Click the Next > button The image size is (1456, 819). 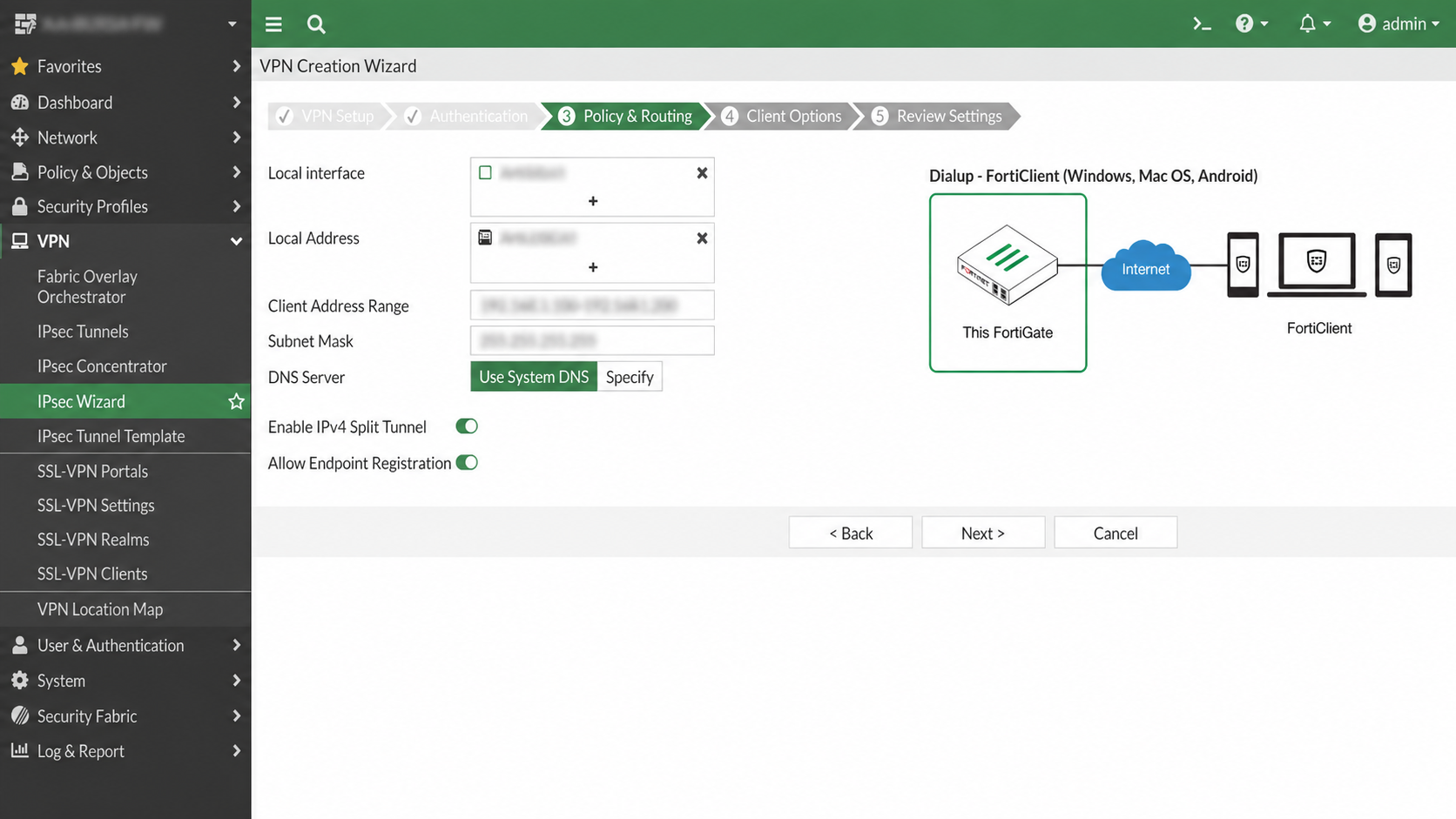983,533
